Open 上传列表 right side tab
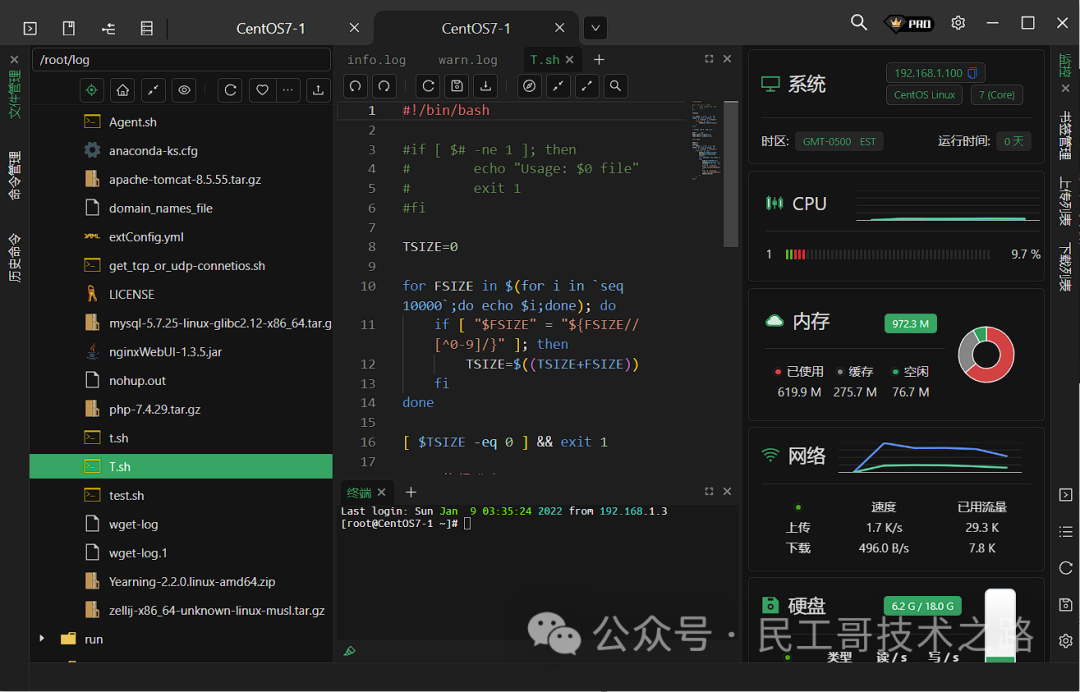The image size is (1080, 692). [x=1065, y=201]
